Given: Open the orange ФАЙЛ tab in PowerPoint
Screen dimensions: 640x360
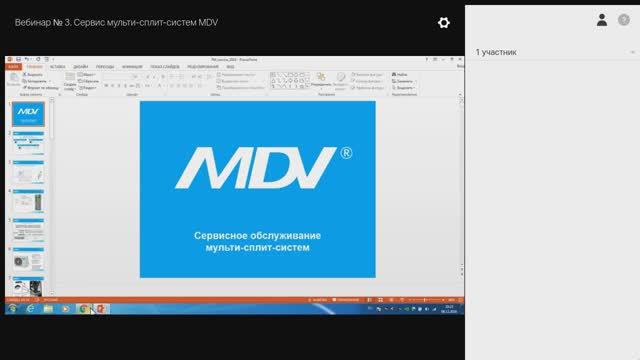Looking at the screenshot, I should coord(13,67).
